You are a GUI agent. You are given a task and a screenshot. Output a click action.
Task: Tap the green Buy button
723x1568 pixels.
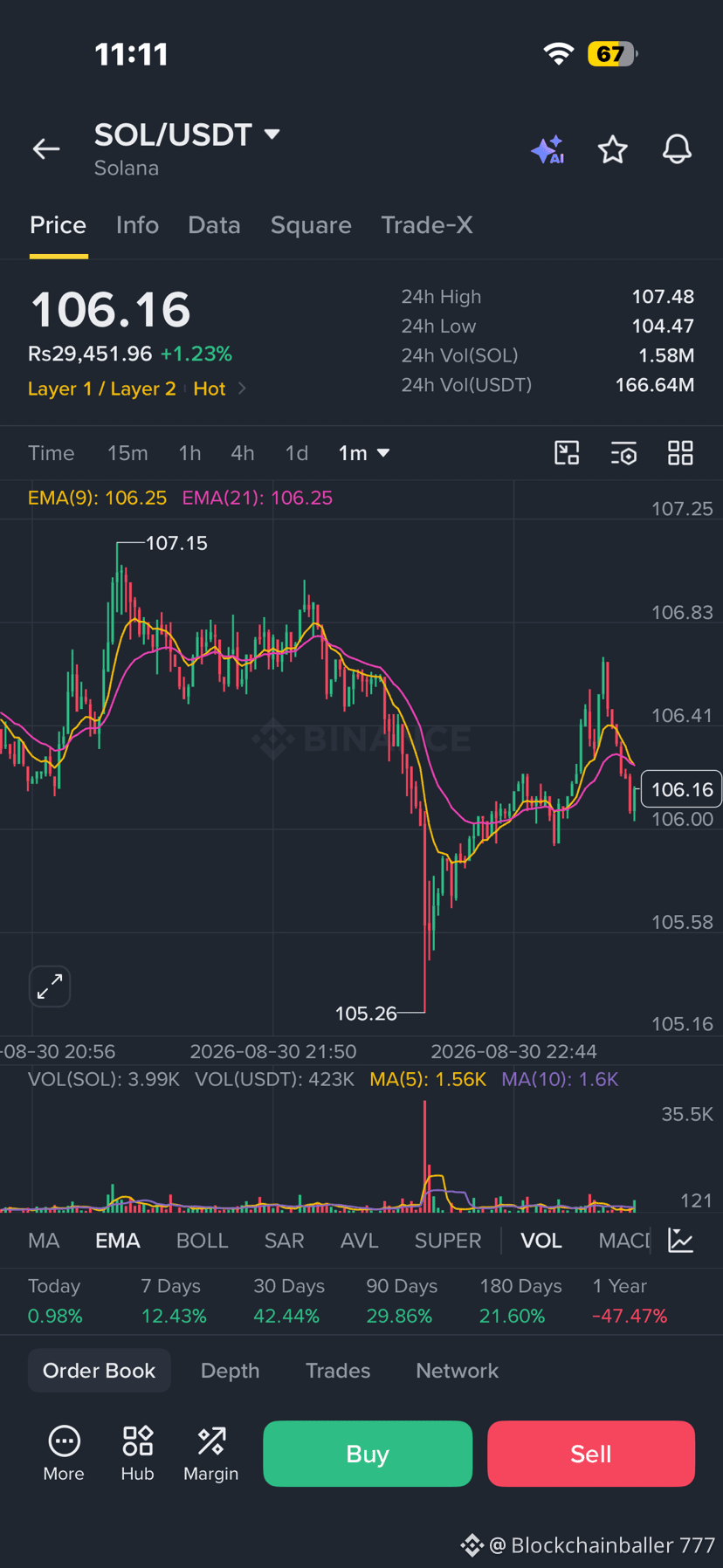(368, 1454)
